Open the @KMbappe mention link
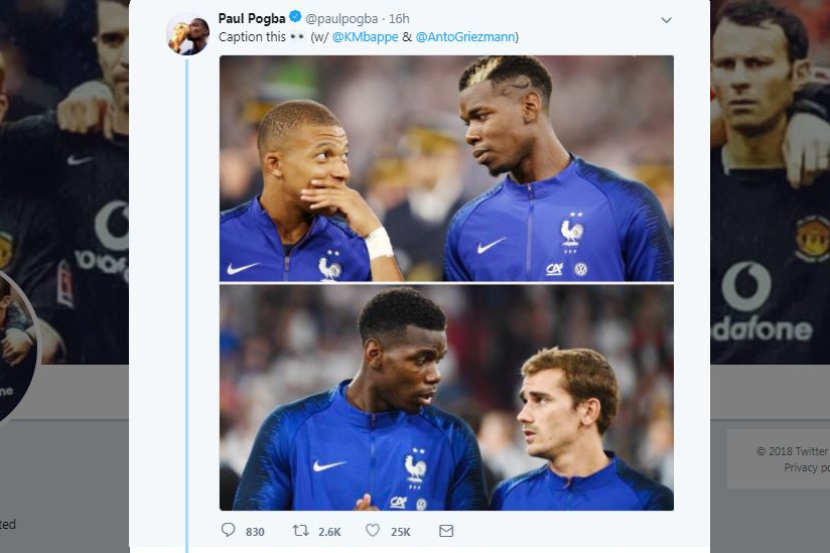Screen dimensions: 830x553 coord(369,38)
